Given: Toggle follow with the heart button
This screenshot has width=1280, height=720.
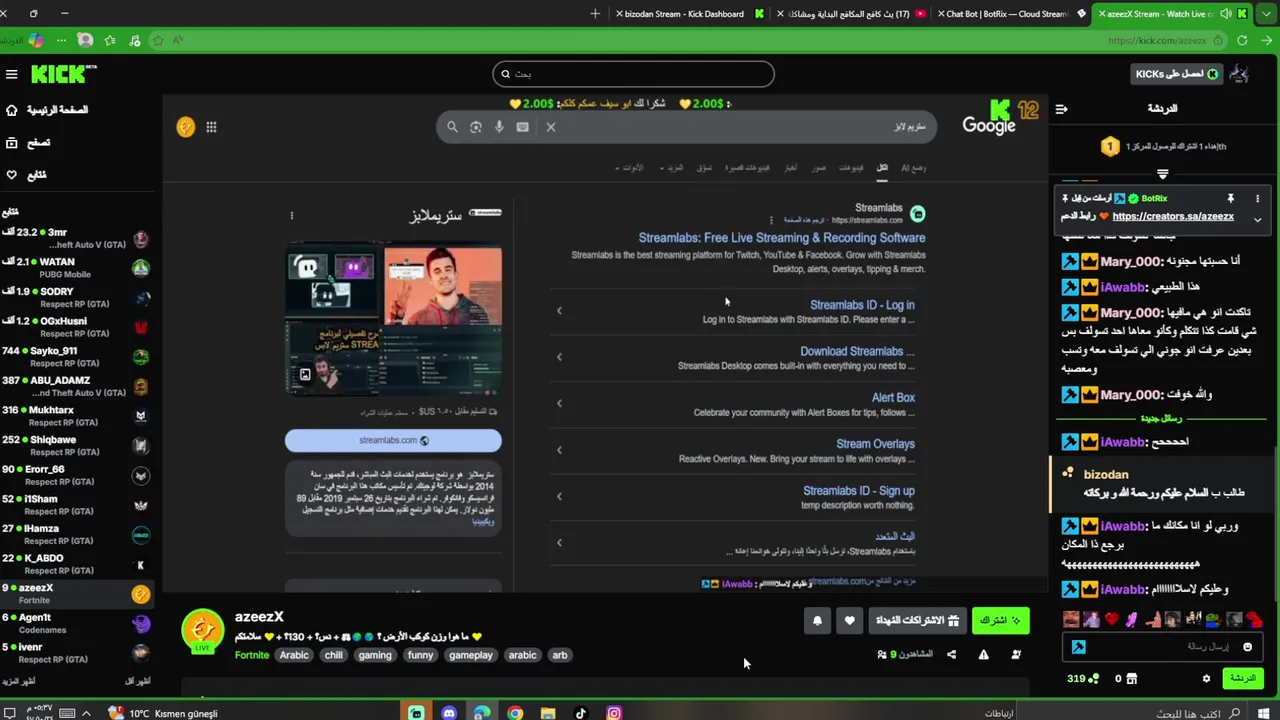Looking at the screenshot, I should 849,621.
